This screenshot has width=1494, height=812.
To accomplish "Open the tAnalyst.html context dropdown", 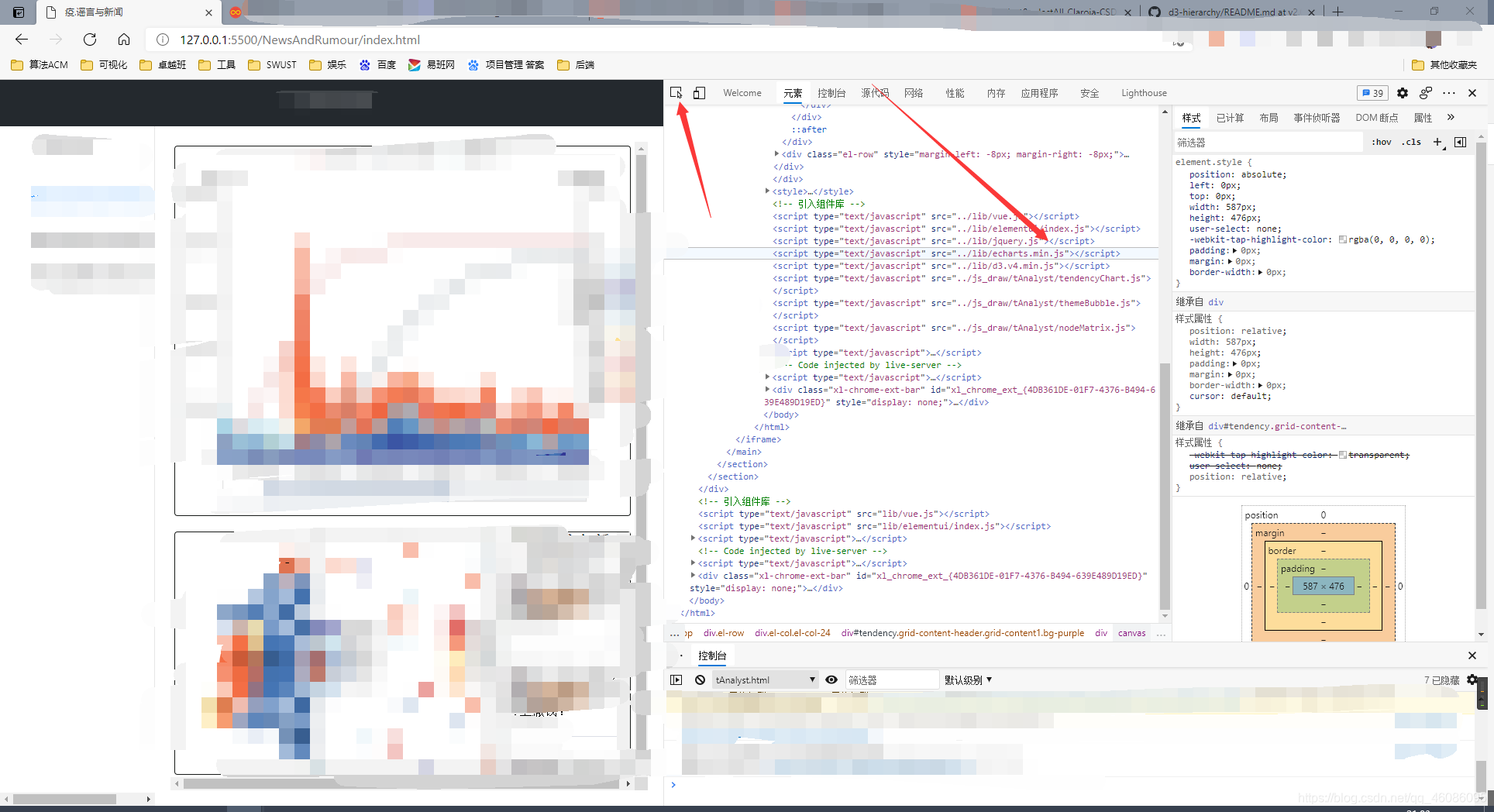I will tap(766, 680).
